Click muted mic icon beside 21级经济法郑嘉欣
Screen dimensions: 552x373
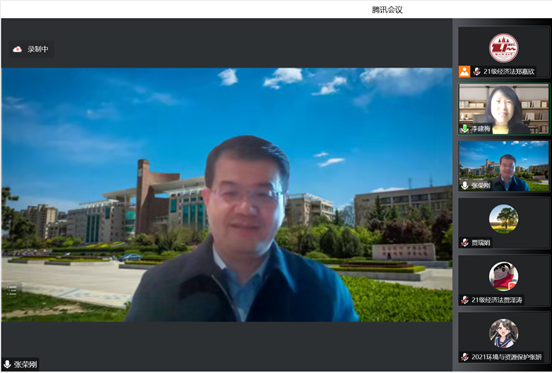(477, 71)
